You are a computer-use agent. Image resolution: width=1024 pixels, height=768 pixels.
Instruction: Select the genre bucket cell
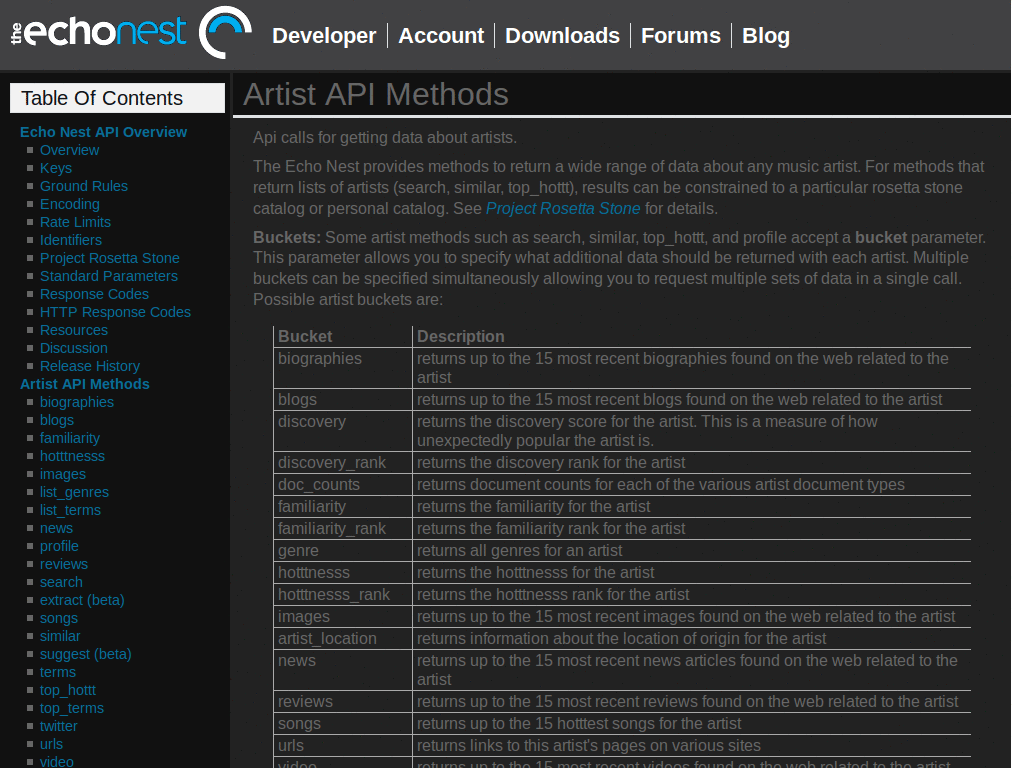(343, 551)
